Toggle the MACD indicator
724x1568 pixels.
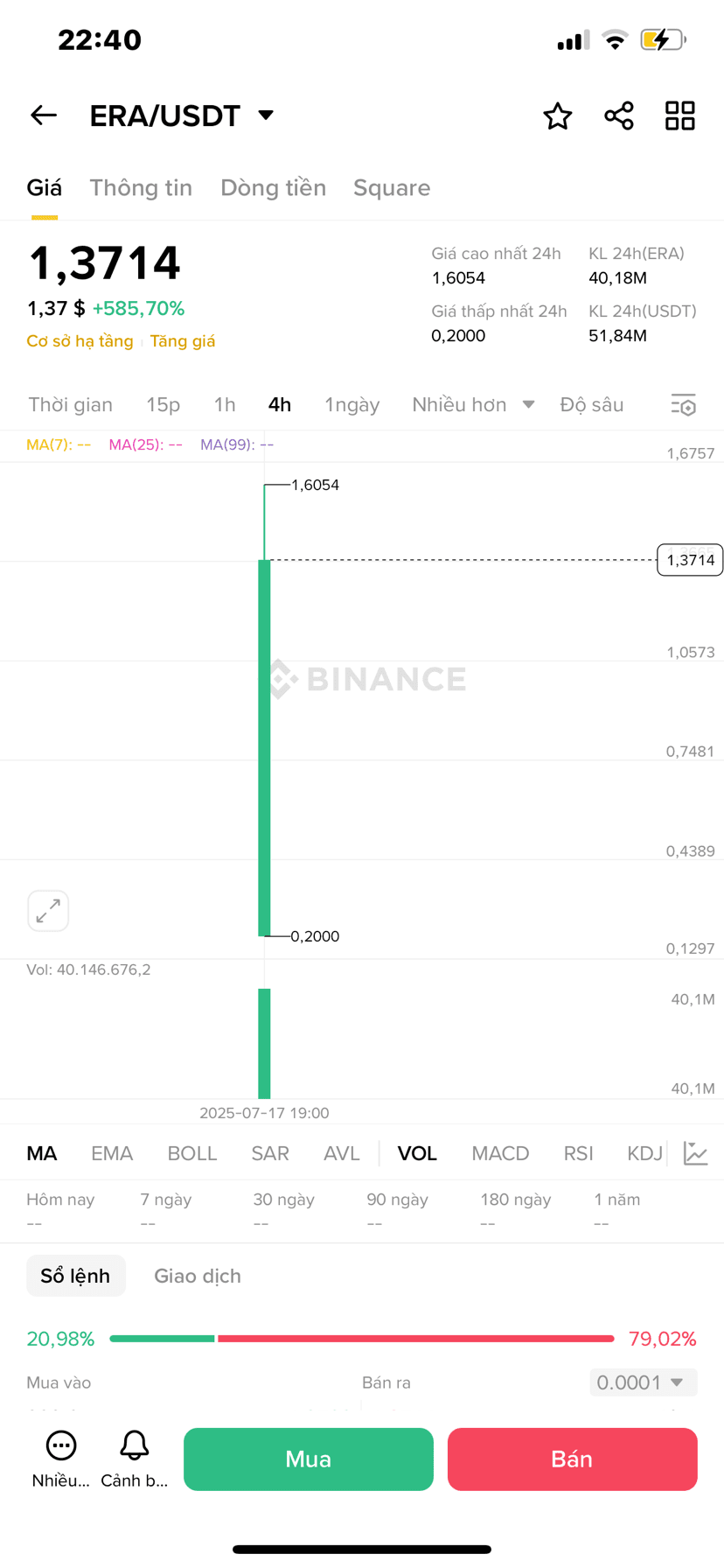500,1153
